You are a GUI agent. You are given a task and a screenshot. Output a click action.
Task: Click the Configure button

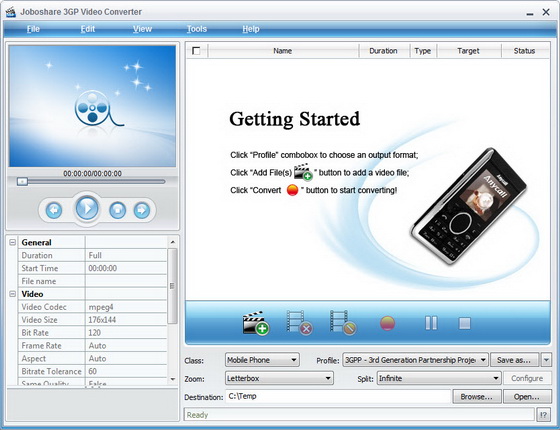click(527, 378)
